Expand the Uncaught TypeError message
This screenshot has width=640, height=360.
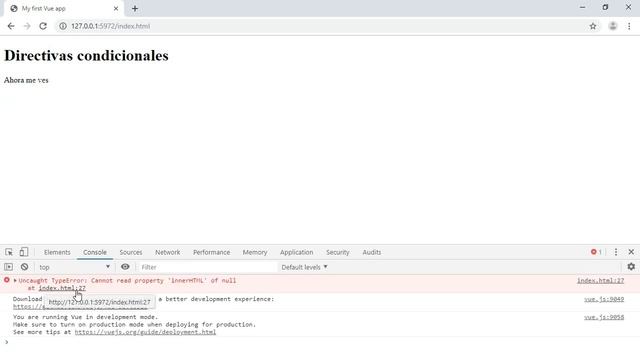pyautogui.click(x=15, y=280)
